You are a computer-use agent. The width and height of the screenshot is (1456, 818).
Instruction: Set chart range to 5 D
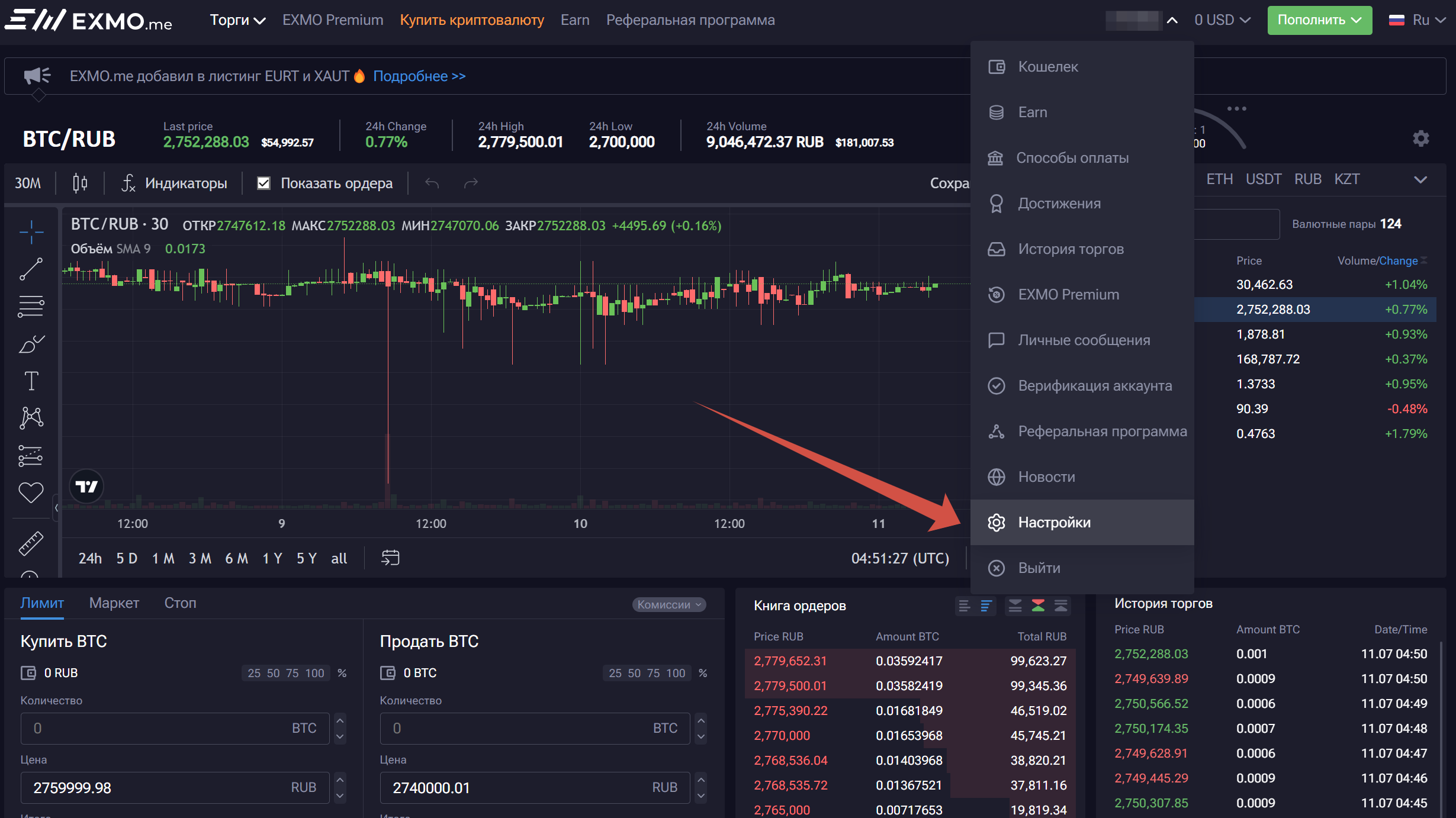[x=126, y=558]
